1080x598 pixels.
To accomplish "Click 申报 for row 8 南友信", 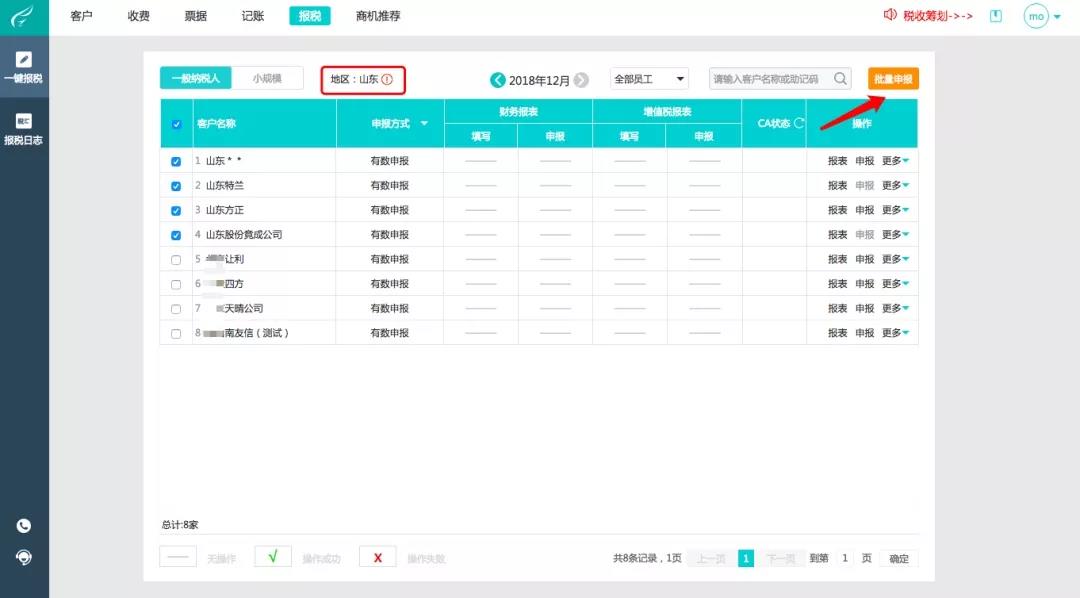I will pos(864,333).
